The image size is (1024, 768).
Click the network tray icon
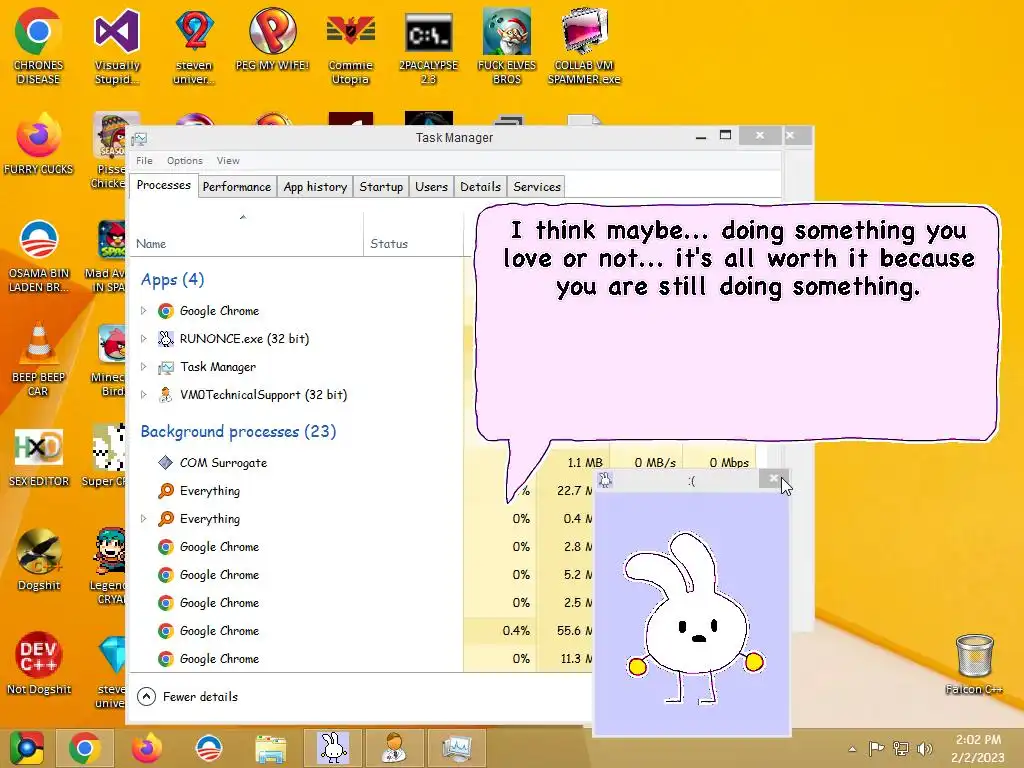(x=901, y=749)
